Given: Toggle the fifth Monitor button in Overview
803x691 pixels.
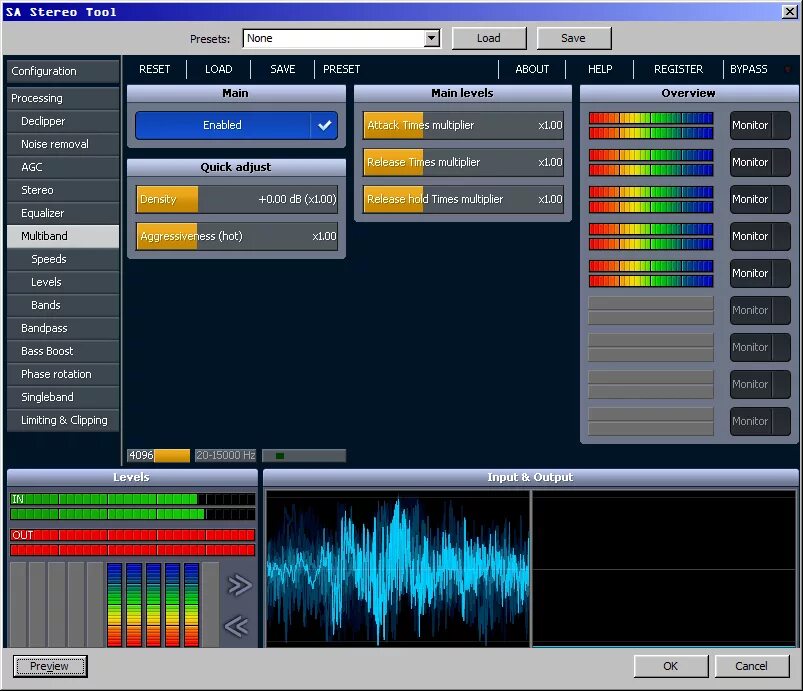Looking at the screenshot, I should (x=760, y=273).
